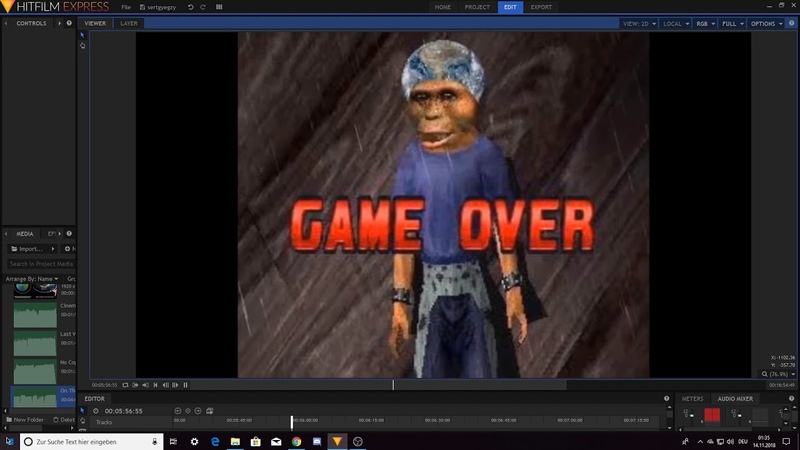Screen dimensions: 800x450
Task: Open the viewer OPTIONS dropdown
Action: [x=766, y=23]
